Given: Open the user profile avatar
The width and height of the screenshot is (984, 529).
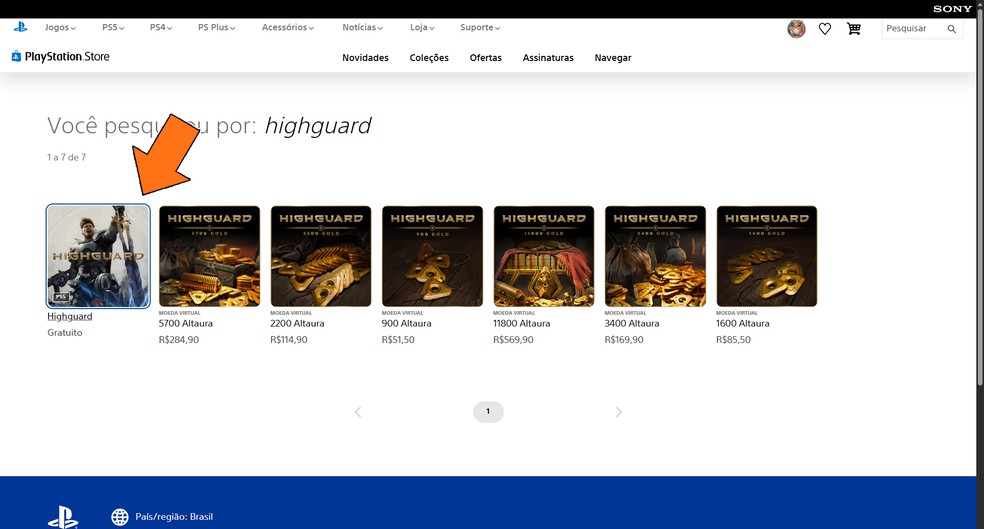Looking at the screenshot, I should (796, 29).
